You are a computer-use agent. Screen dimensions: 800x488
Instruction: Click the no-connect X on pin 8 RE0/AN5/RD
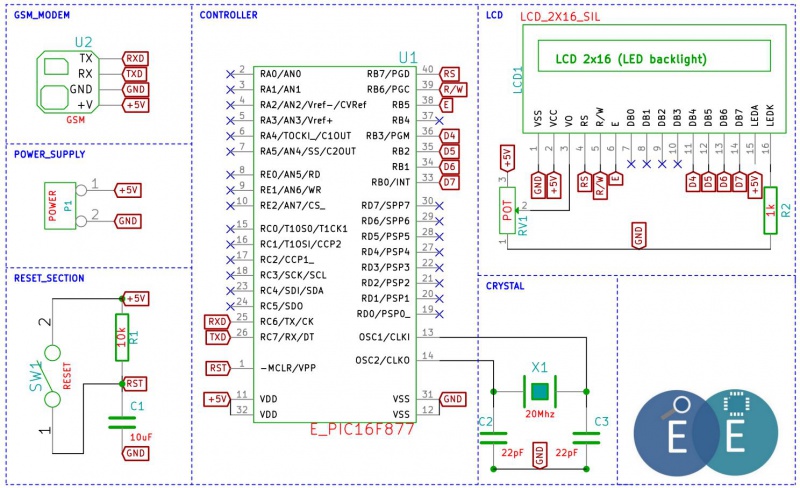[230, 175]
